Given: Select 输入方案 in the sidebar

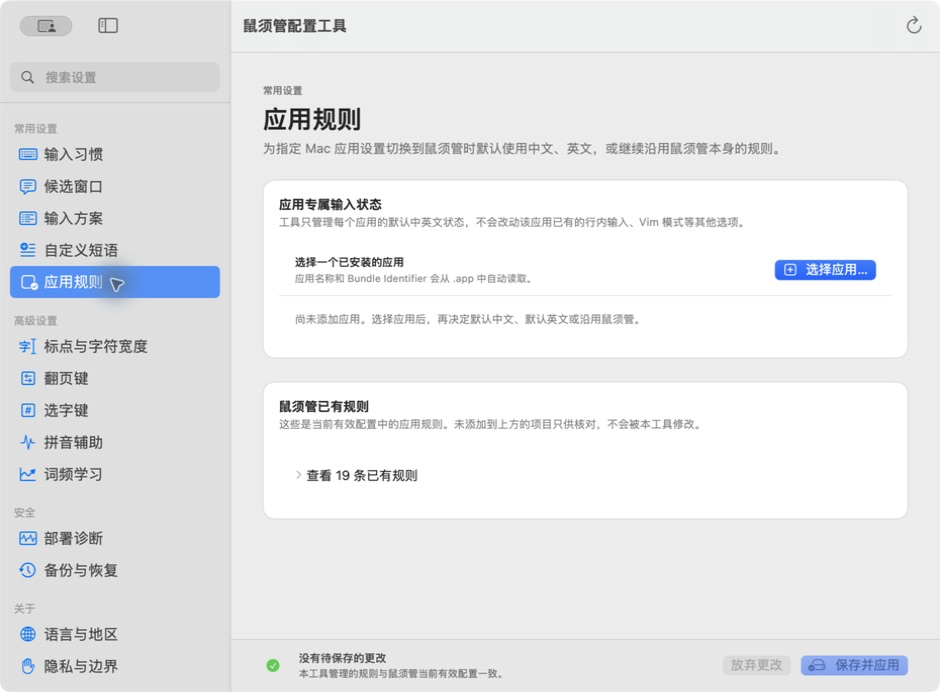Looking at the screenshot, I should point(115,218).
